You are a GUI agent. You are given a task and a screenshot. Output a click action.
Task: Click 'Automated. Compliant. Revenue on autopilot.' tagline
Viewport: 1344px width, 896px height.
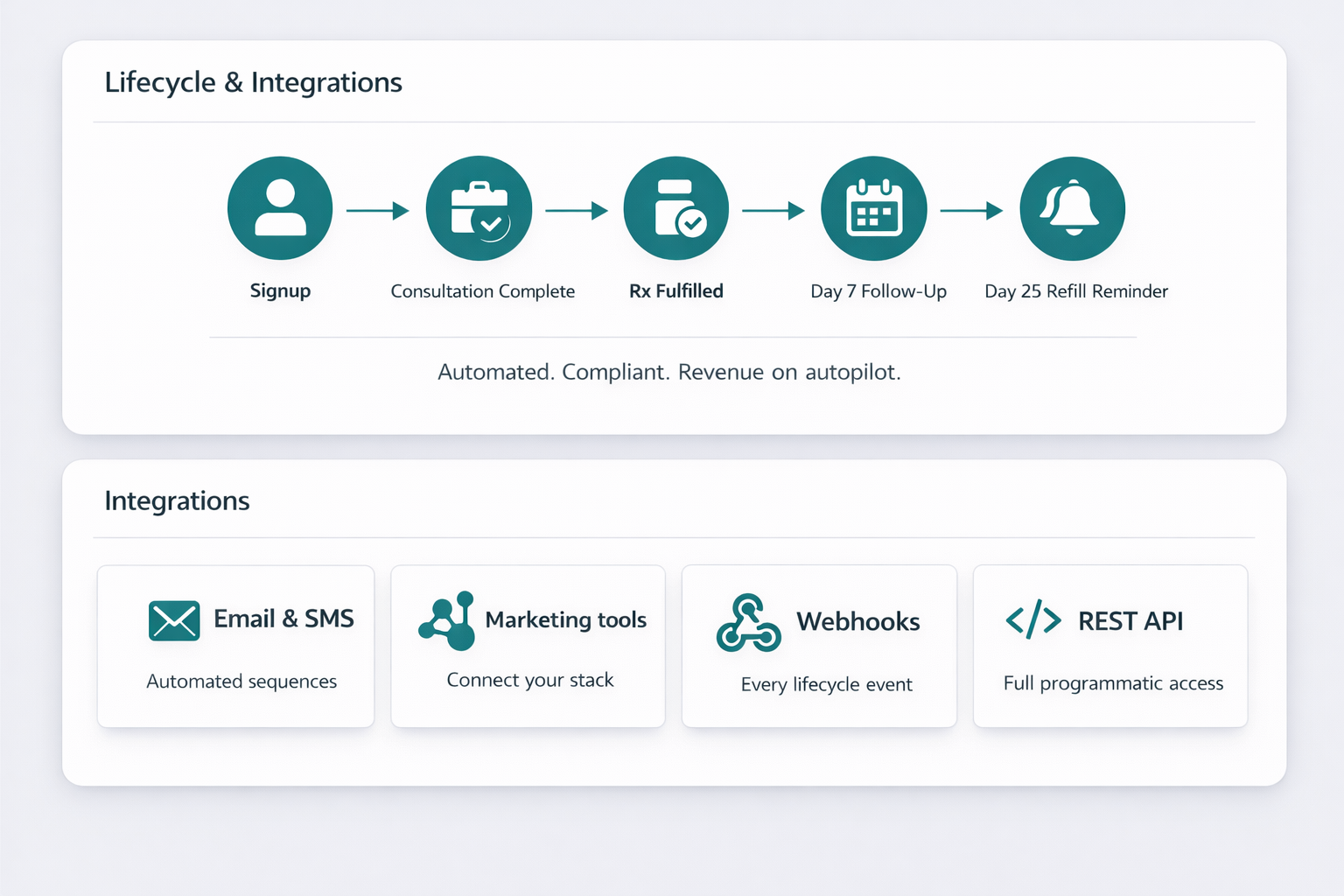[x=669, y=372]
